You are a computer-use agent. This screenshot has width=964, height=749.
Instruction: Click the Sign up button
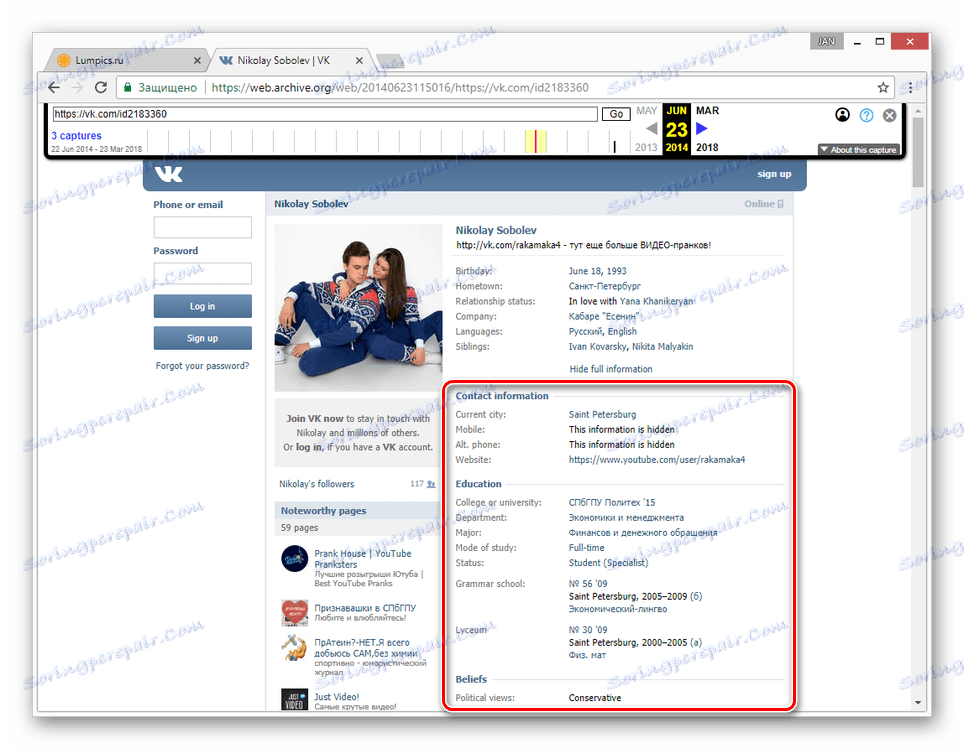[202, 338]
